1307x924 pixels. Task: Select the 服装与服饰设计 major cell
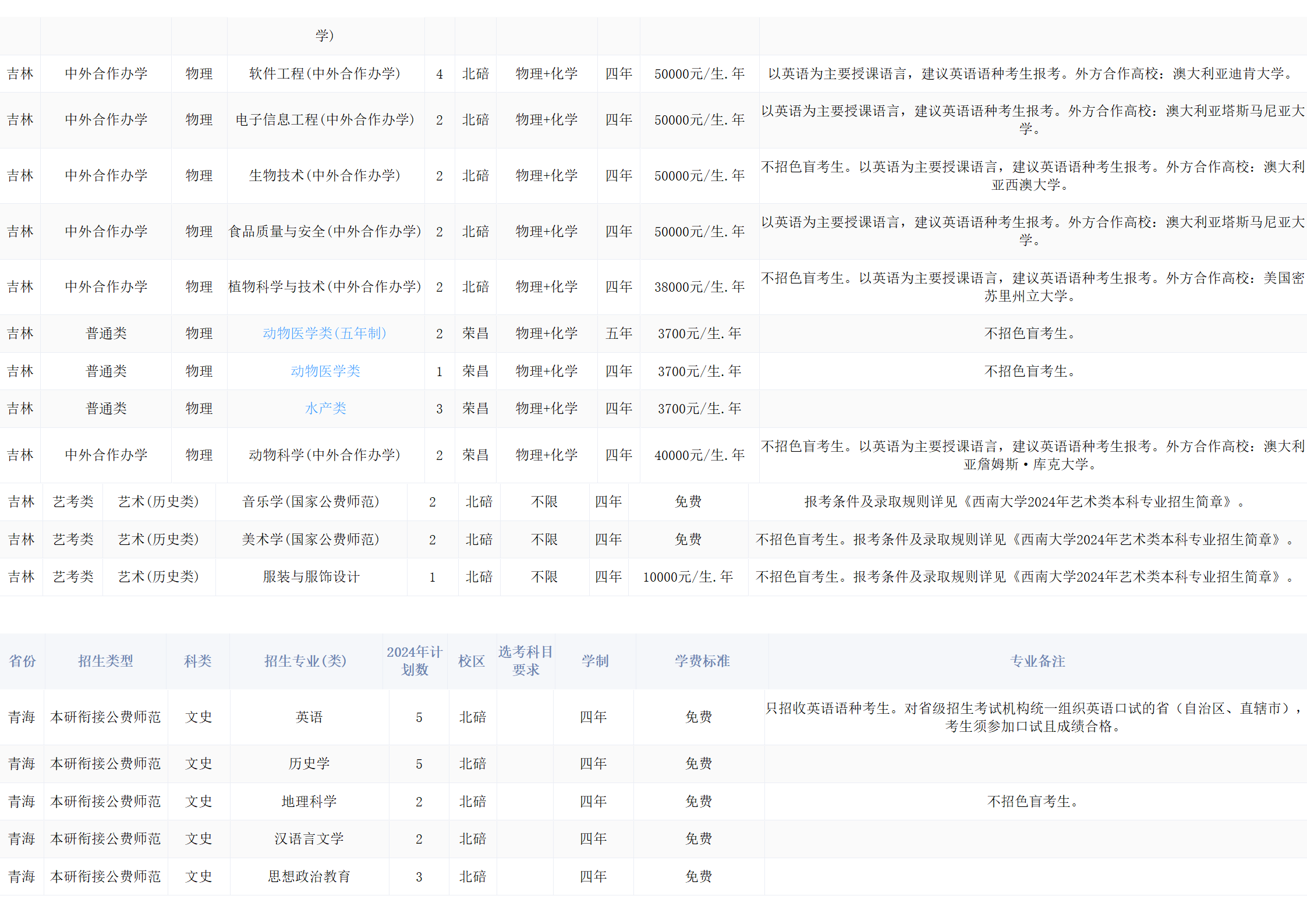click(310, 576)
